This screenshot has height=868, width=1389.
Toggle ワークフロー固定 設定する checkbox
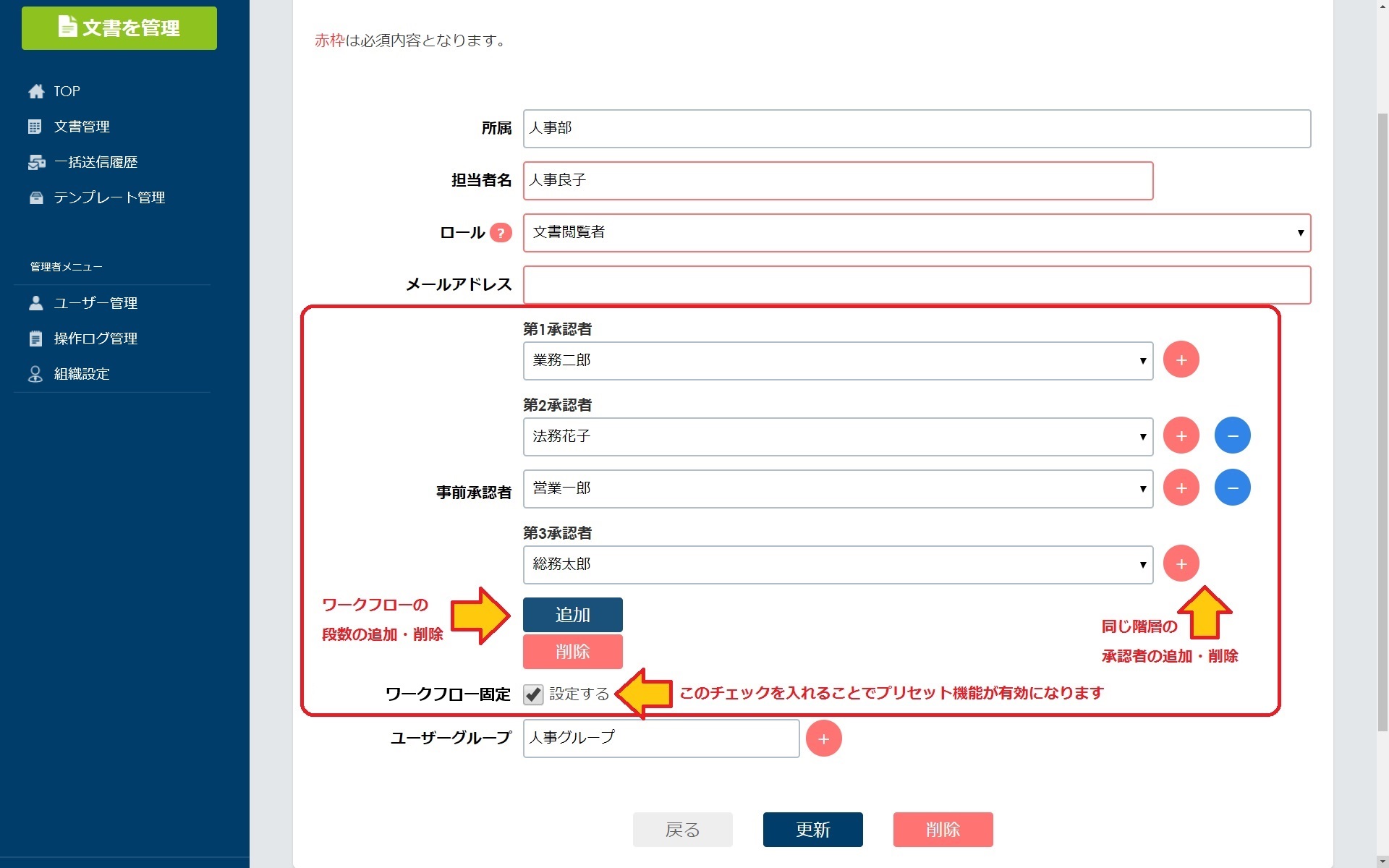click(x=533, y=694)
